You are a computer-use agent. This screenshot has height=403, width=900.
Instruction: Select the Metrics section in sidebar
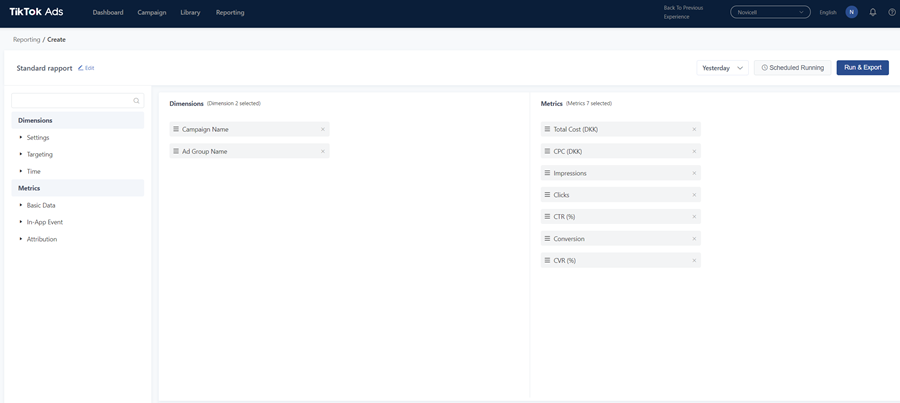click(77, 188)
